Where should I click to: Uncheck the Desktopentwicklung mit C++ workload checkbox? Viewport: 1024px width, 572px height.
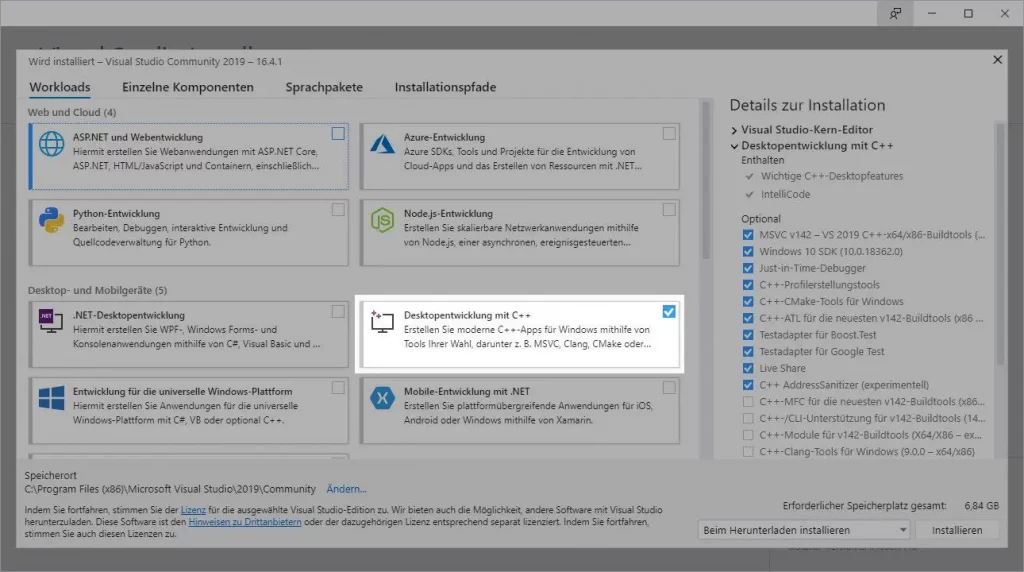click(669, 312)
